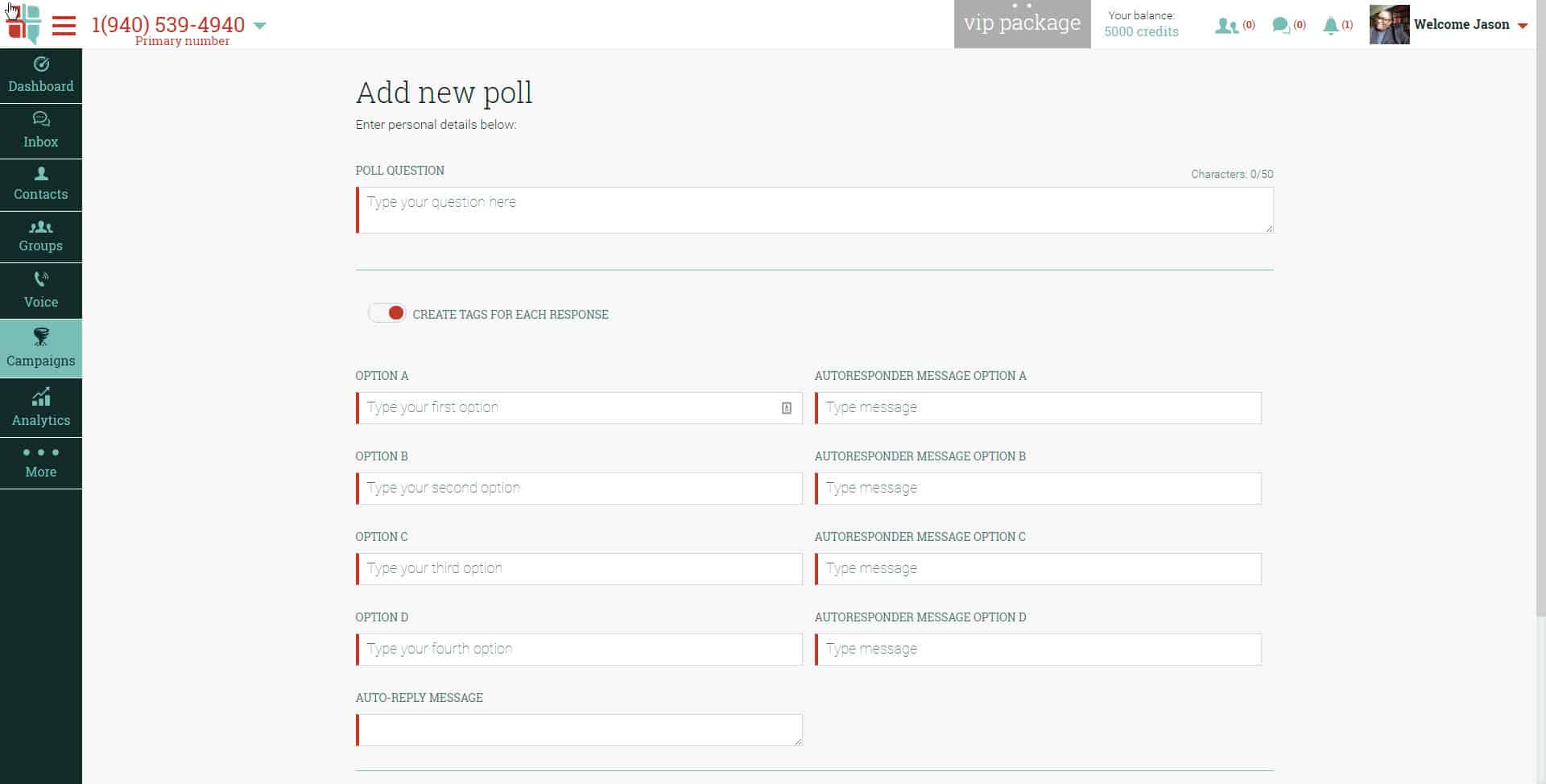Screen dimensions: 1546x784
Task: Toggle Create Tags For Each Response switch
Action: click(387, 313)
